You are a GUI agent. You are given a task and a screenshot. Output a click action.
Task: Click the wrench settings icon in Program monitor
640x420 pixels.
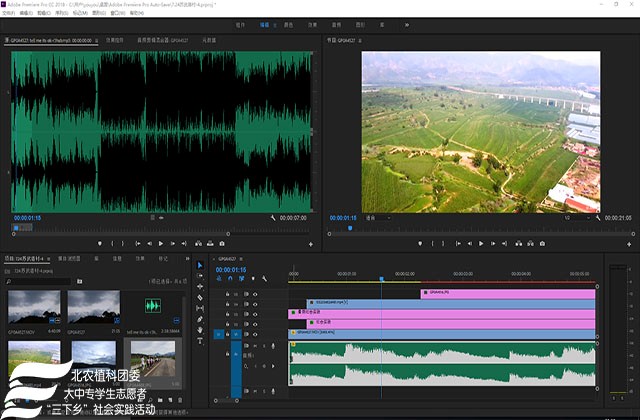coord(600,217)
